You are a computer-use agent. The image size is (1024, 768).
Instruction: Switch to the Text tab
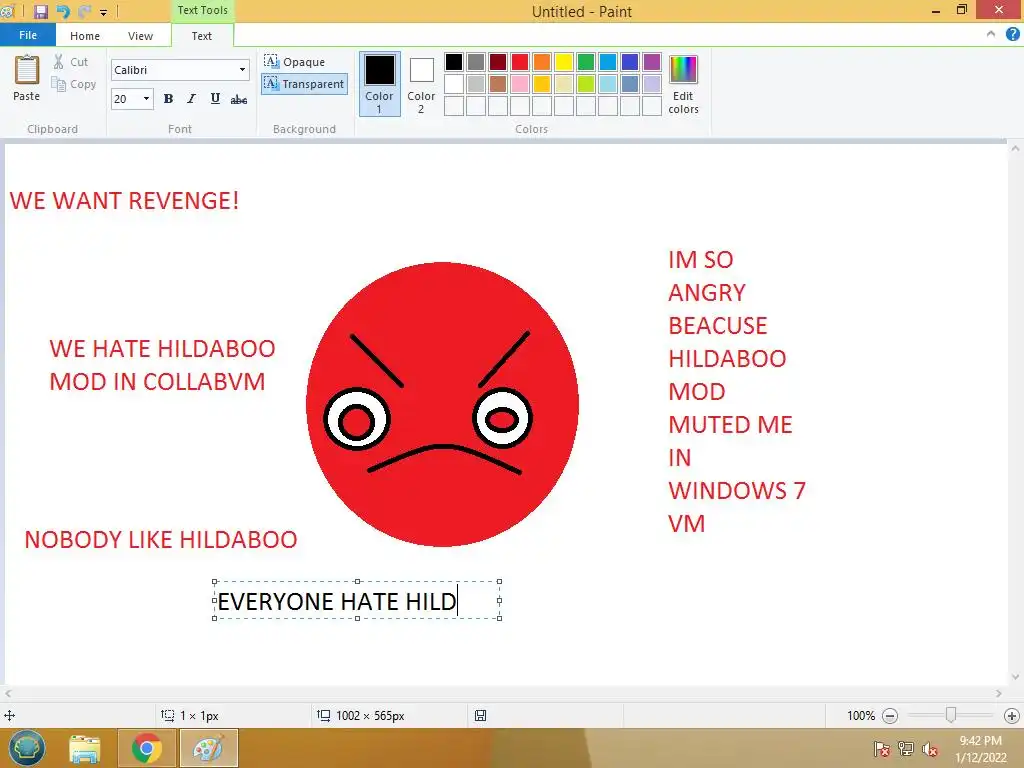(x=202, y=36)
